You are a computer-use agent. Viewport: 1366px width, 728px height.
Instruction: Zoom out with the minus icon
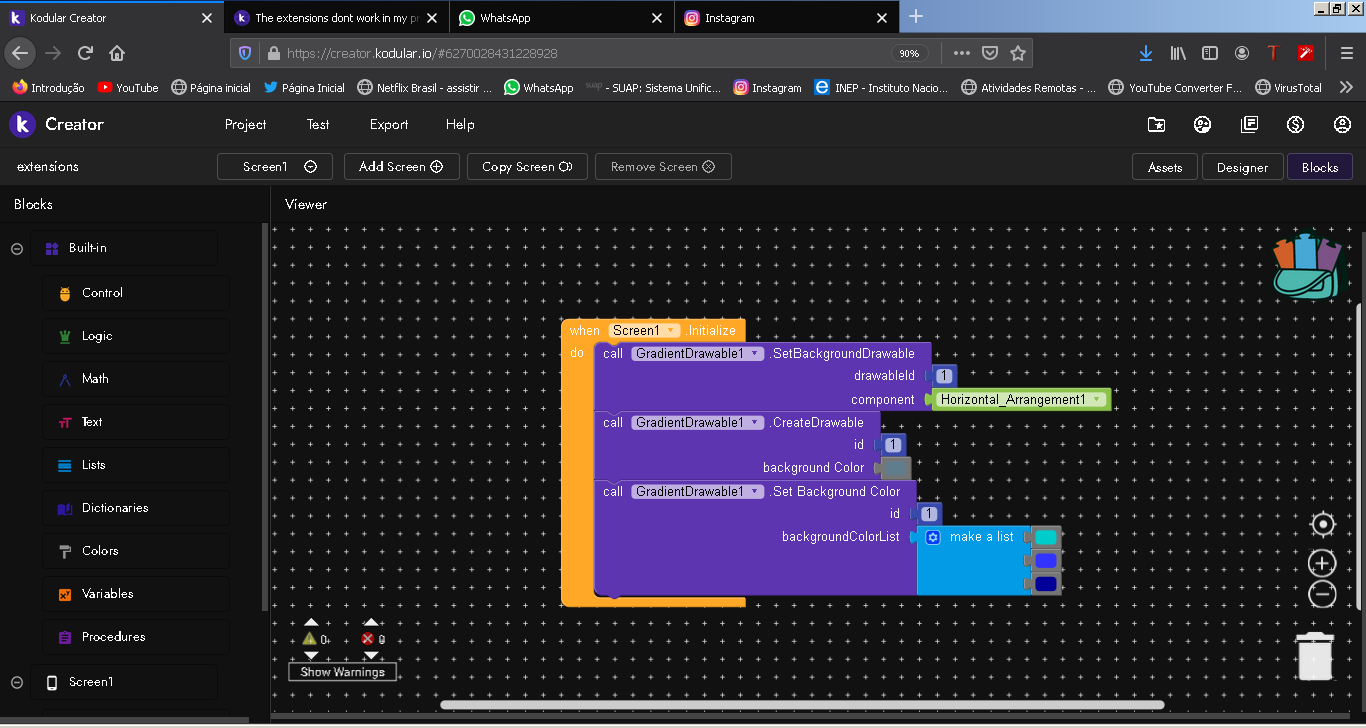(x=1322, y=594)
